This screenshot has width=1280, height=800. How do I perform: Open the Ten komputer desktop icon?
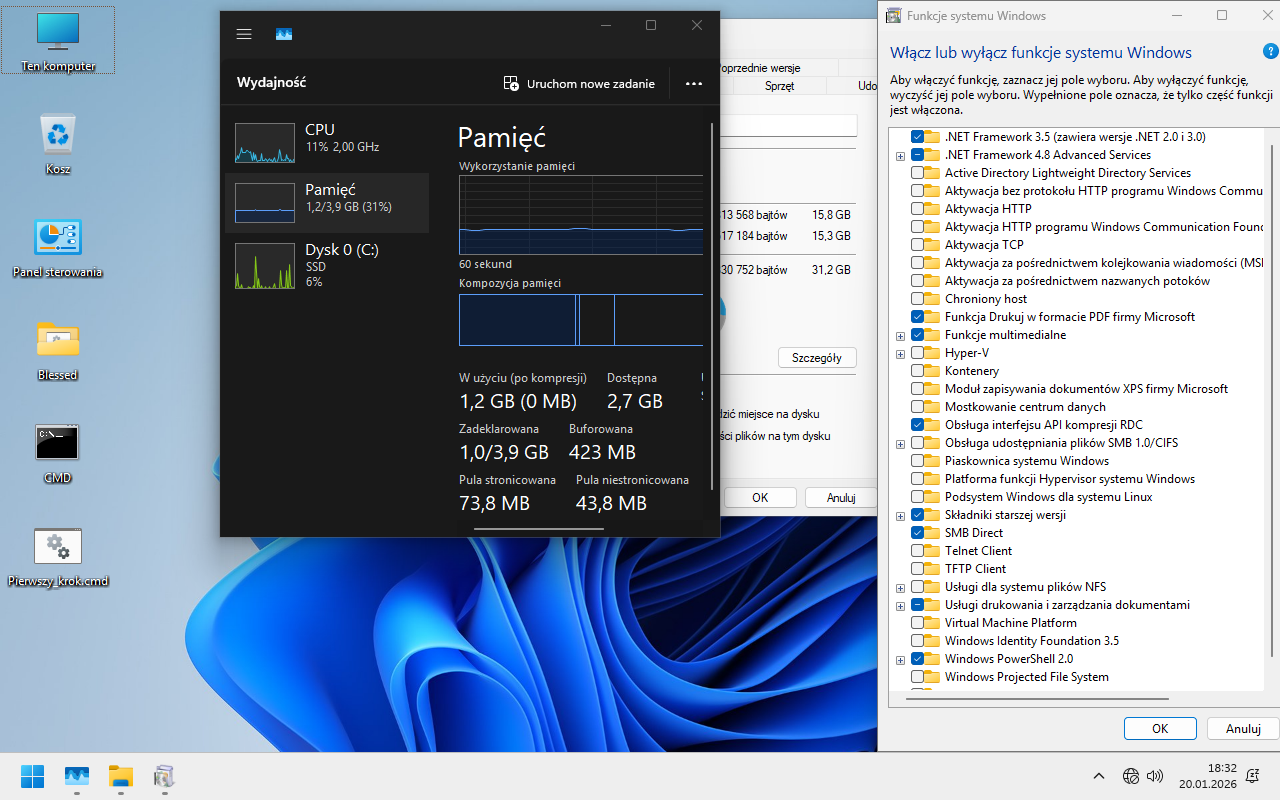58,40
